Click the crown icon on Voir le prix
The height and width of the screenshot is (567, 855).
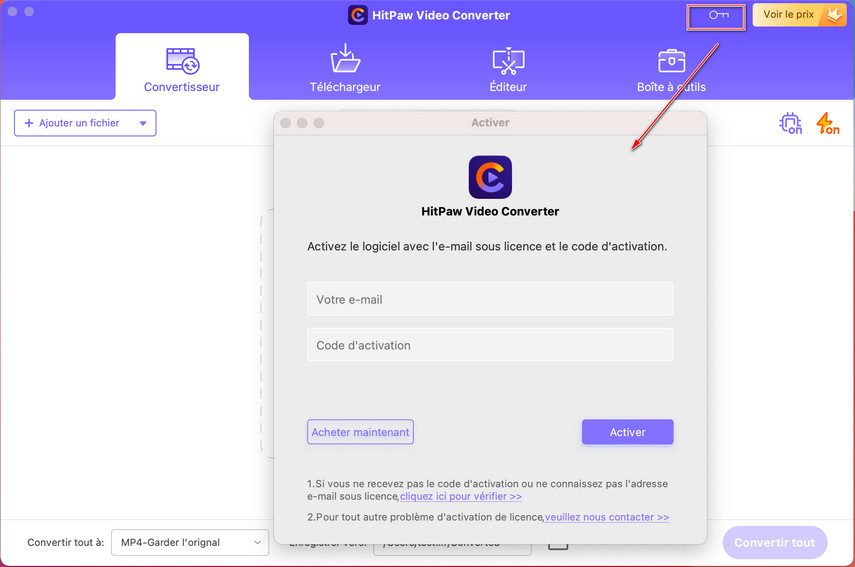pyautogui.click(x=834, y=15)
